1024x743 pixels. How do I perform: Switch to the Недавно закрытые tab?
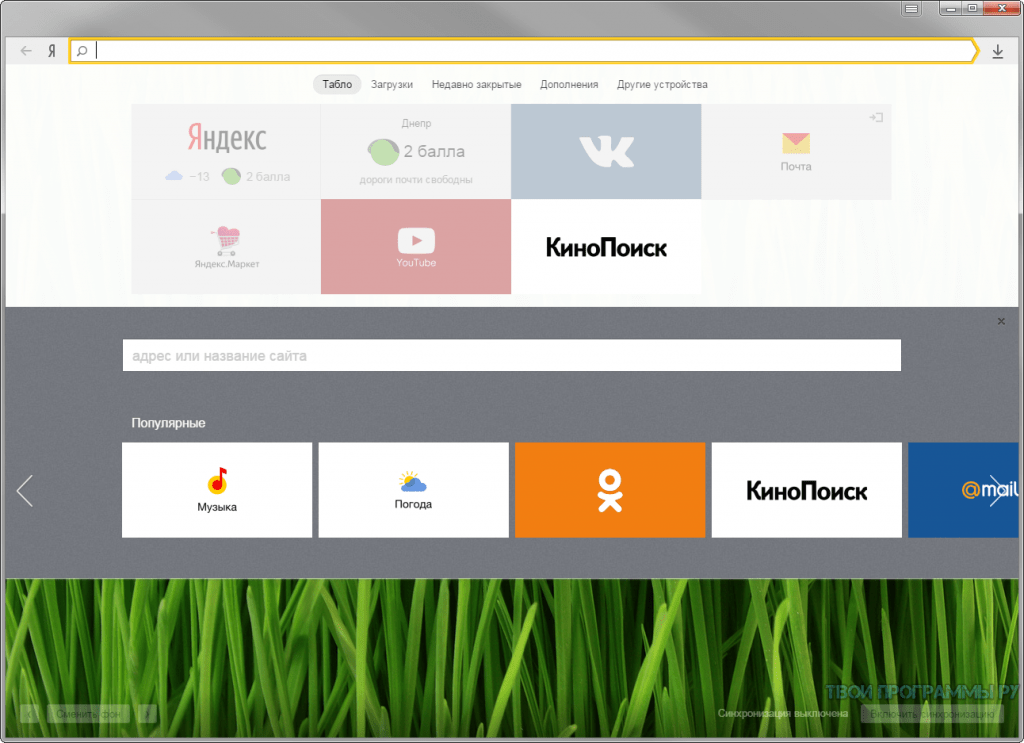[x=476, y=85]
